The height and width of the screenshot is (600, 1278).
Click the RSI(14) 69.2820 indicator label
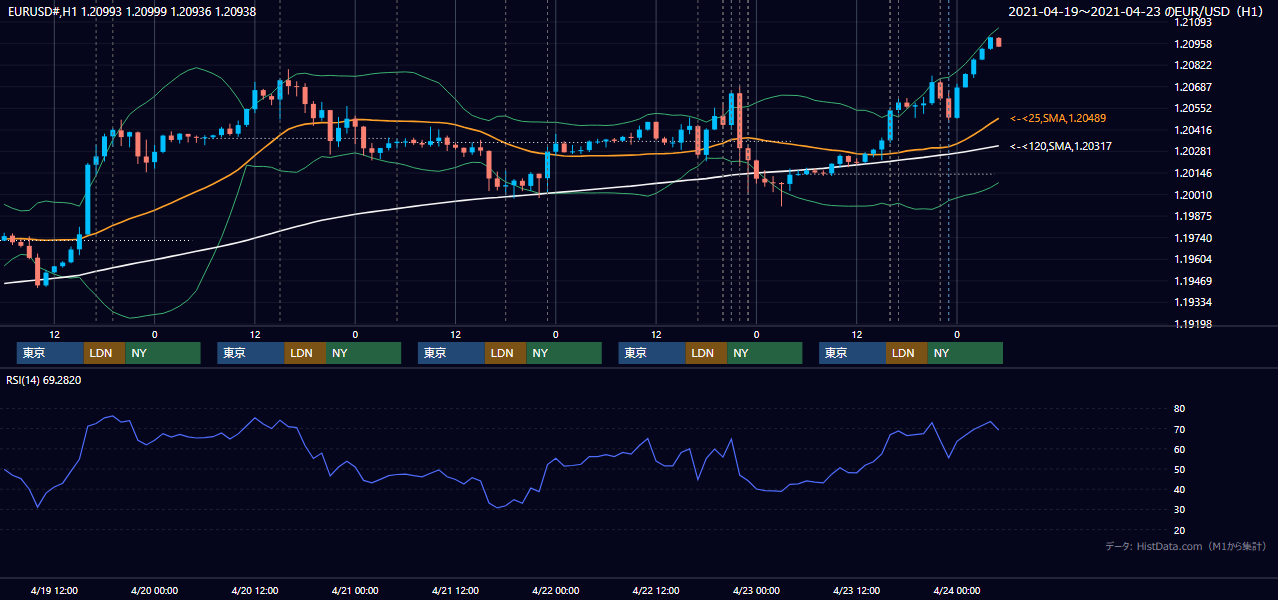coord(44,380)
